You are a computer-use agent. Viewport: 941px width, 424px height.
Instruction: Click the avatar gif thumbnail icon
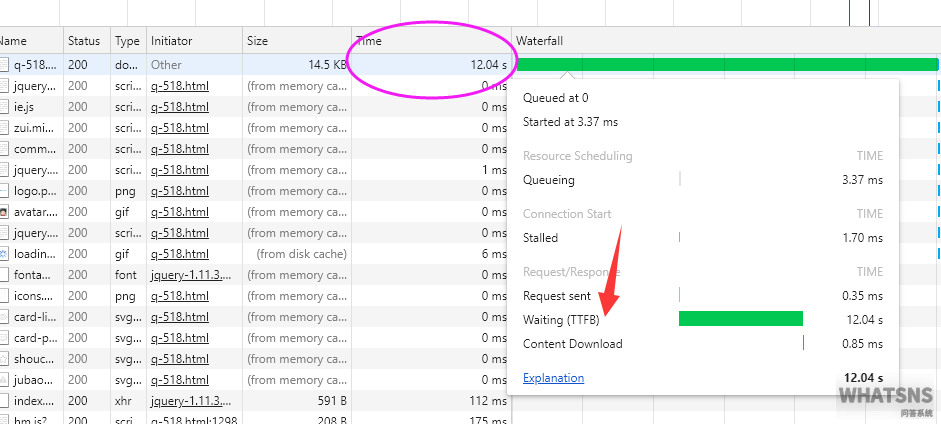4,212
